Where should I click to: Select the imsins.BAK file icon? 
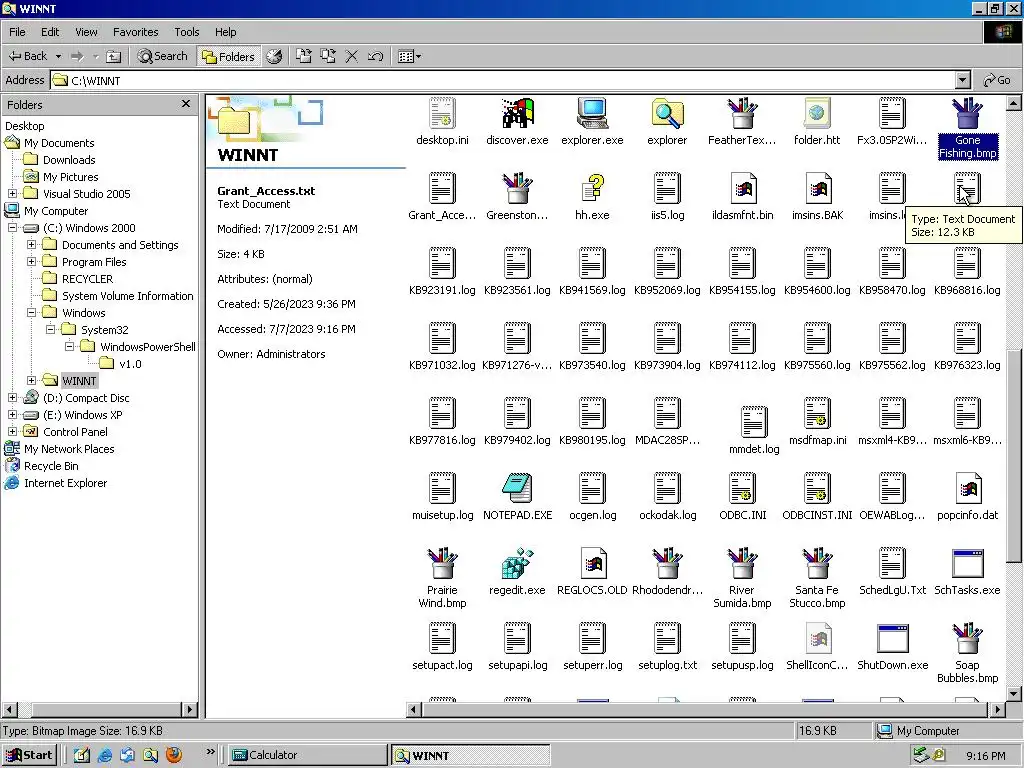coord(817,188)
